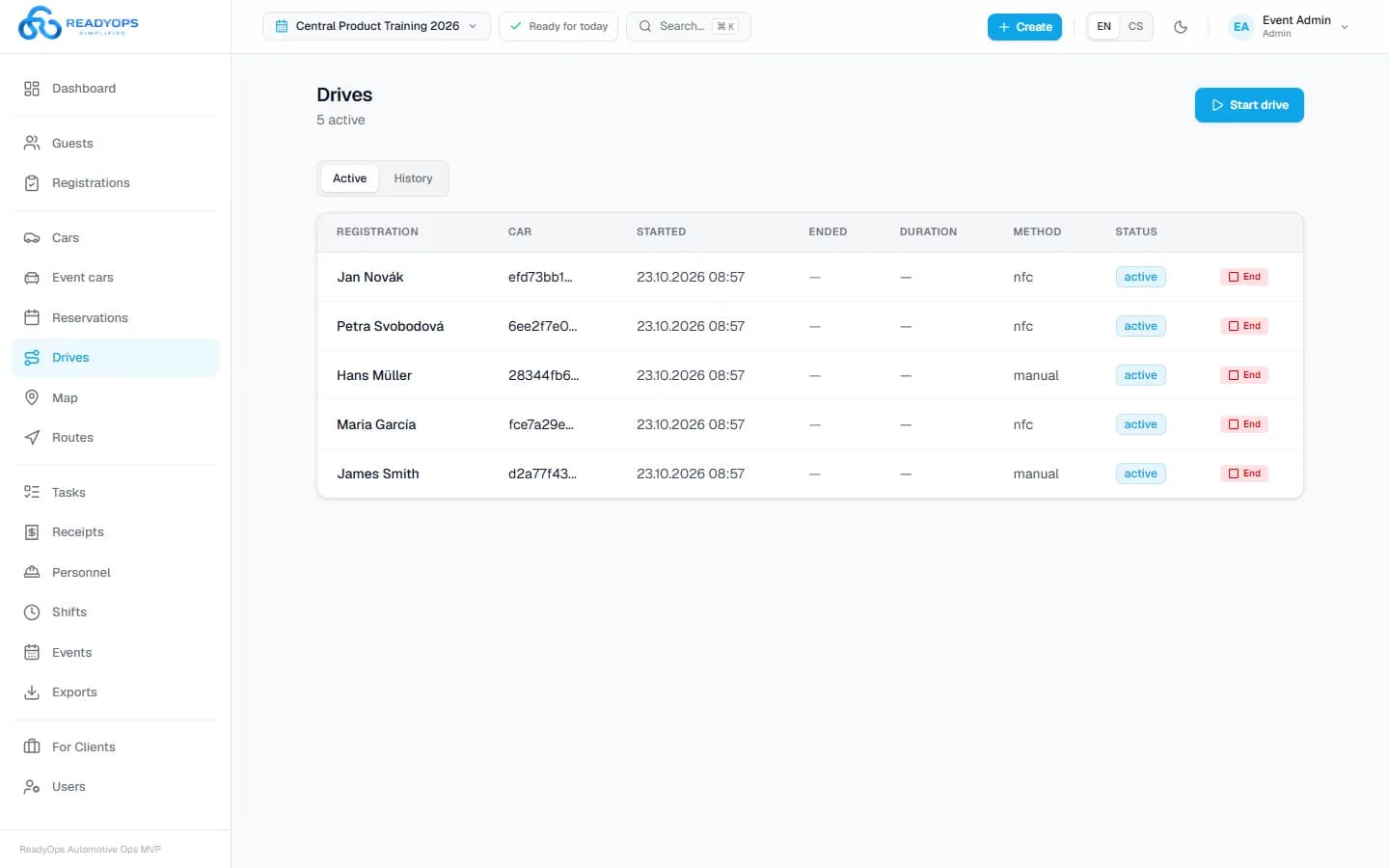This screenshot has height=868, width=1389.
Task: Switch language to EN
Action: (x=1104, y=27)
